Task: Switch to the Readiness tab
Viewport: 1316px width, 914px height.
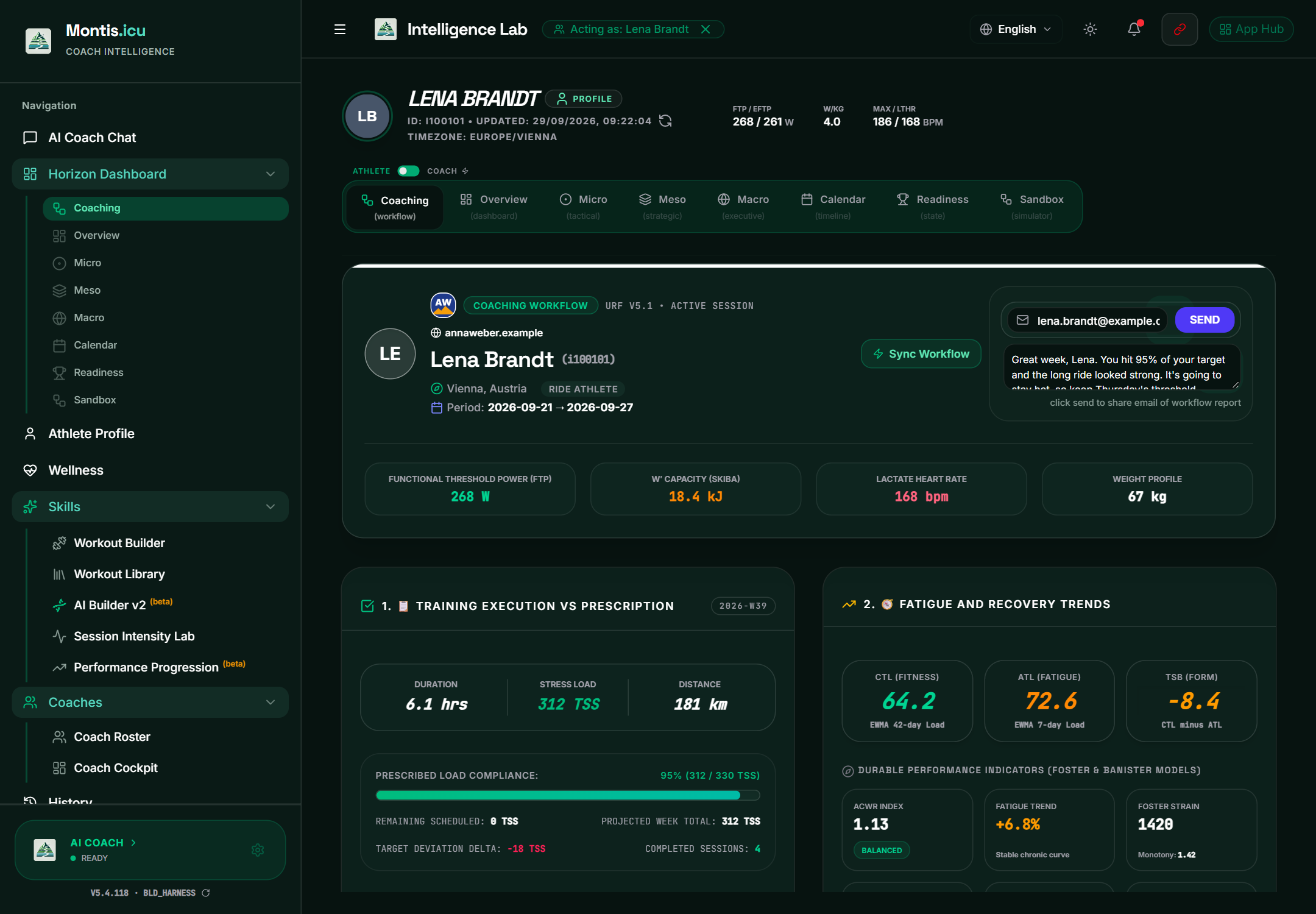Action: (933, 207)
